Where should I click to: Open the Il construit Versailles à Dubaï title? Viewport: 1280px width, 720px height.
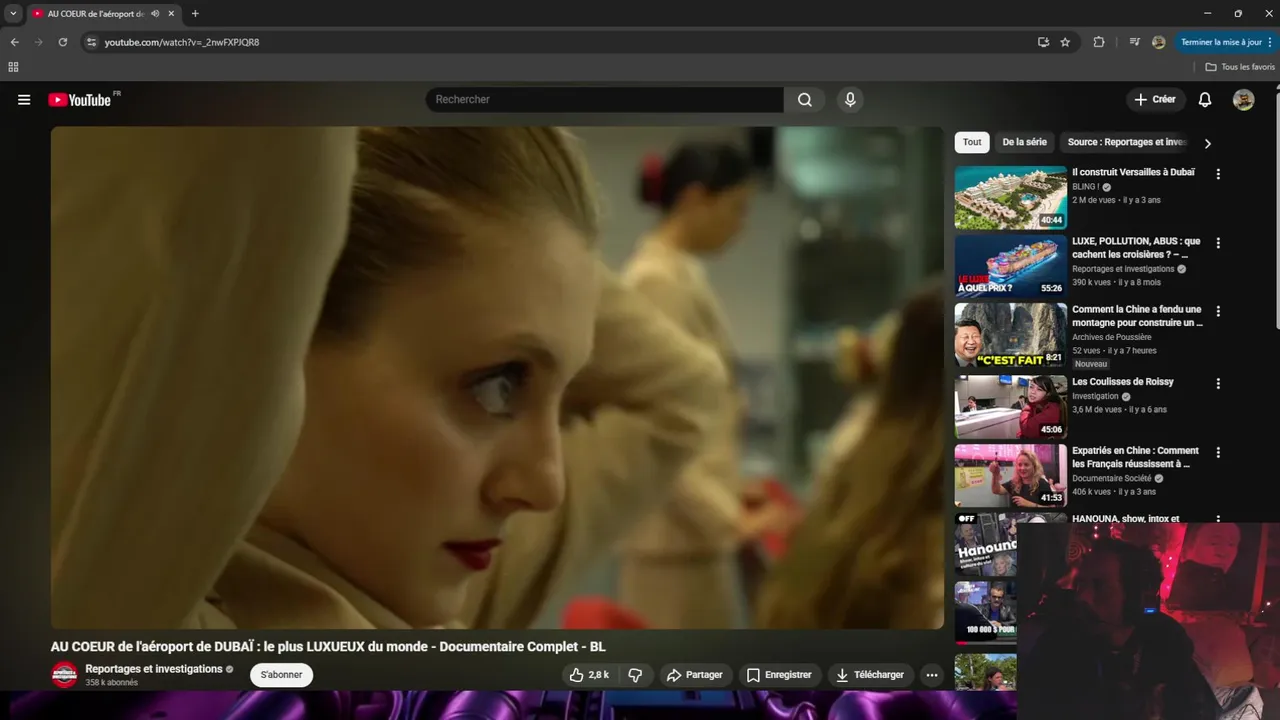click(x=1133, y=172)
